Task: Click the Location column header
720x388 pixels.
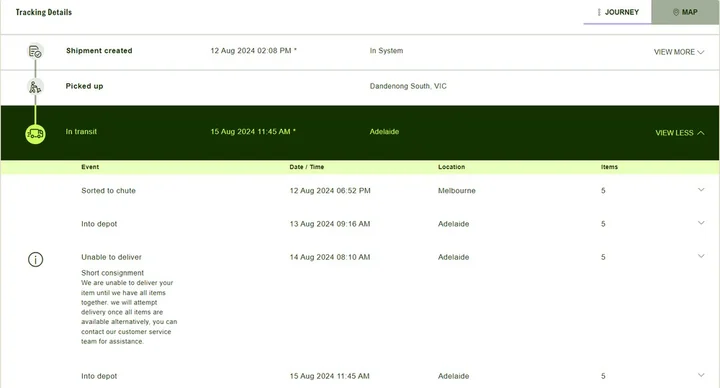Action: pos(451,167)
